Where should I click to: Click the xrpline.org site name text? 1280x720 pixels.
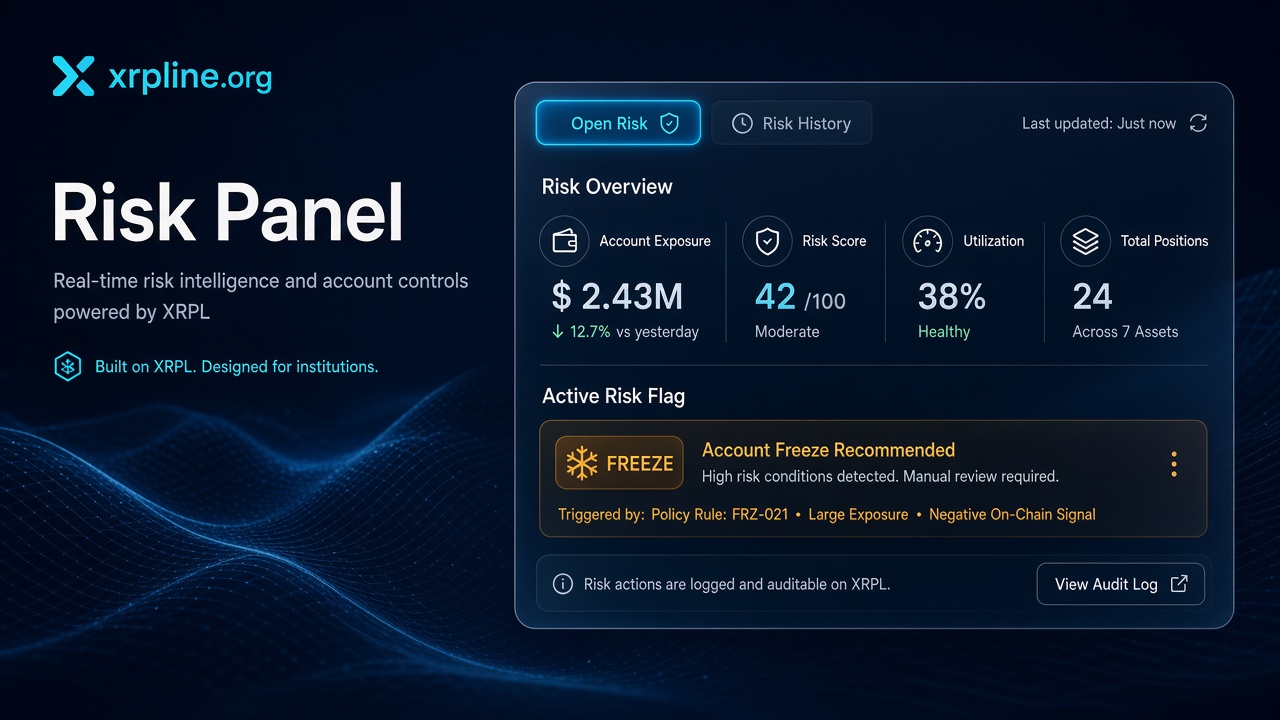189,77
